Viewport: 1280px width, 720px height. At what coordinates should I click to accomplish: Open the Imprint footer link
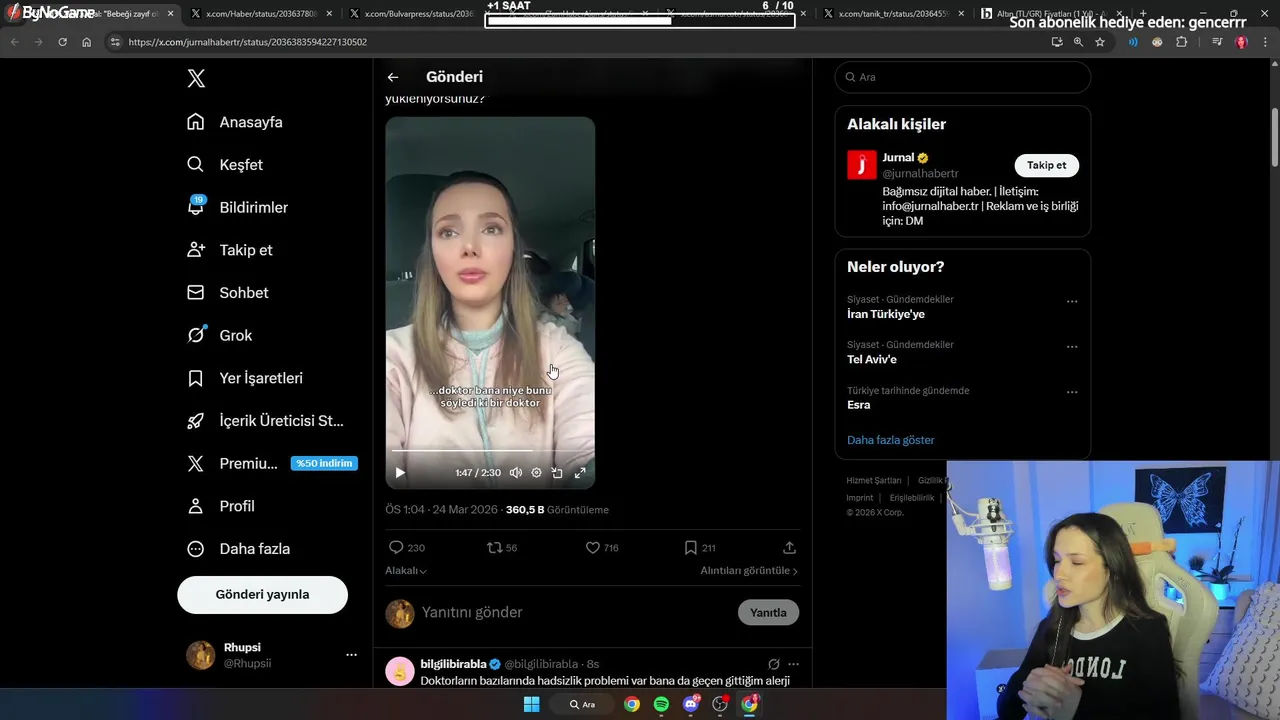860,498
